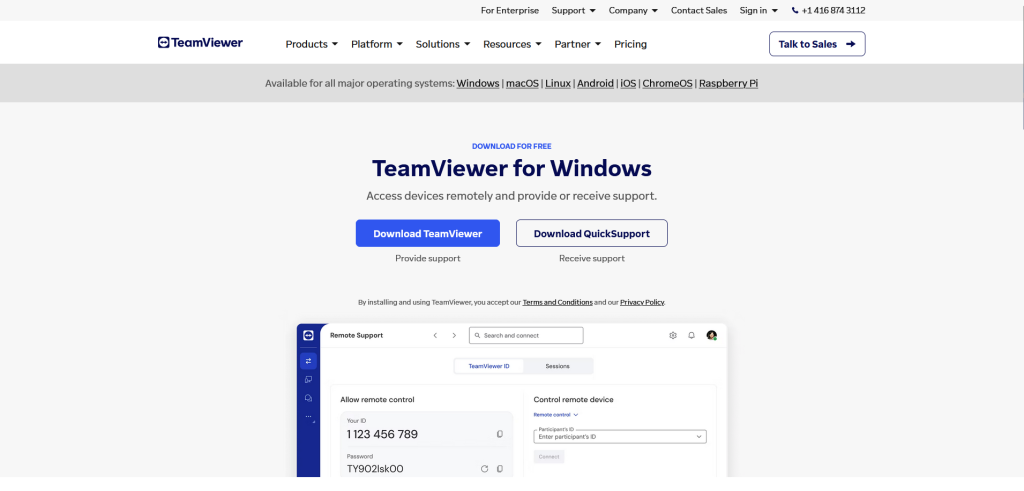Viewport: 1024px width, 491px height.
Task: Click the TeamViewer logo in the blue sidebar
Action: point(308,336)
